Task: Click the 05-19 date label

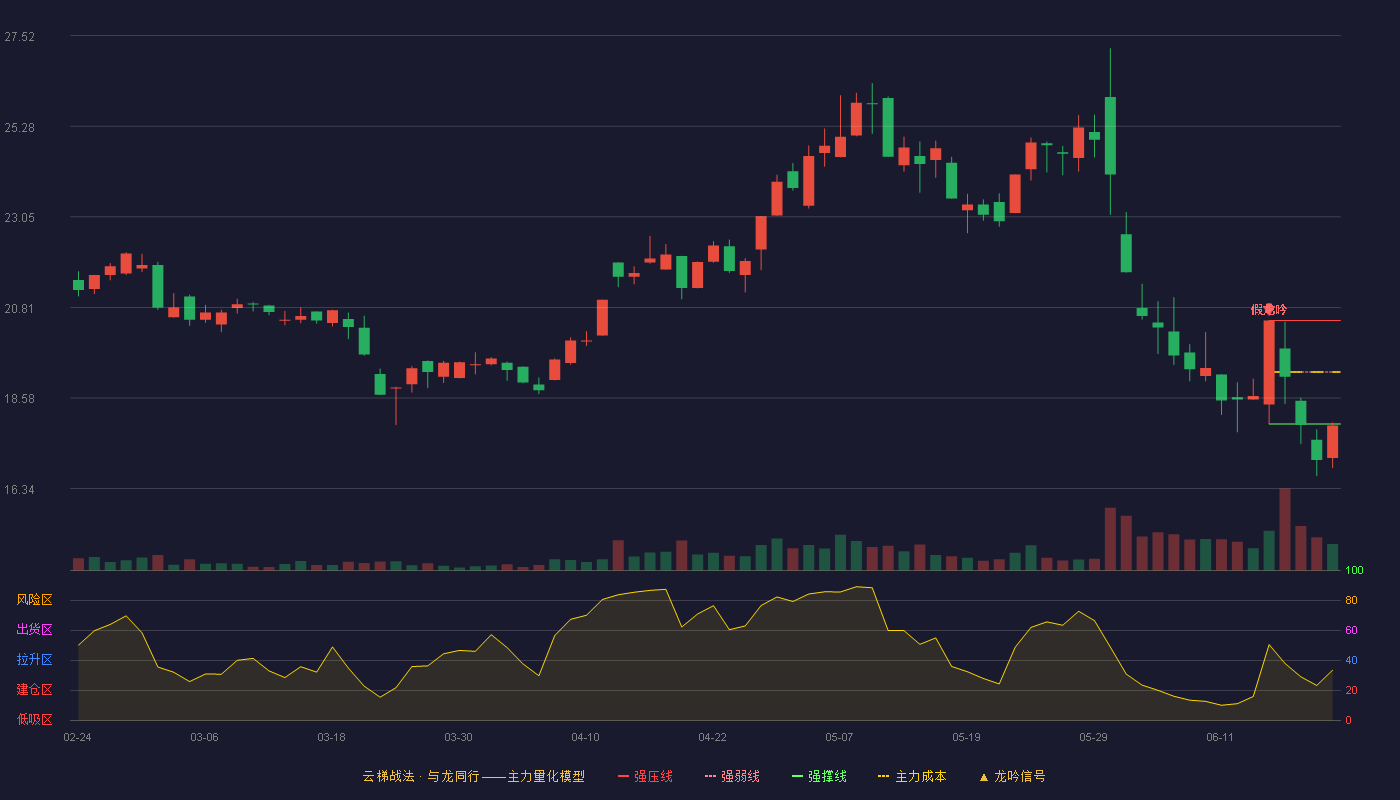Action: click(x=966, y=737)
